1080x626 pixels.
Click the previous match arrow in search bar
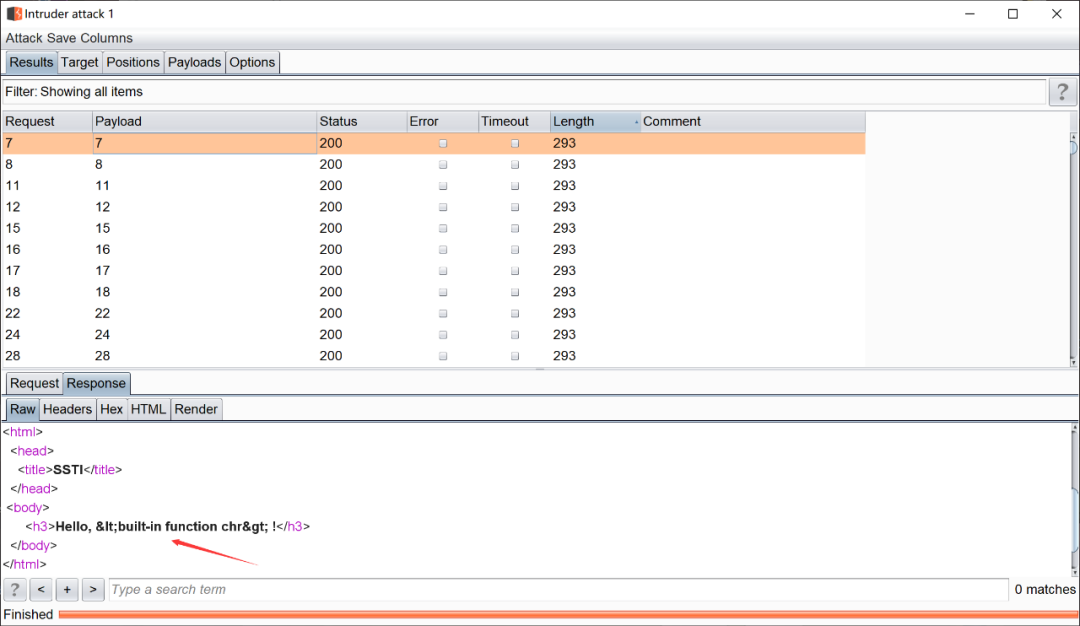click(41, 589)
